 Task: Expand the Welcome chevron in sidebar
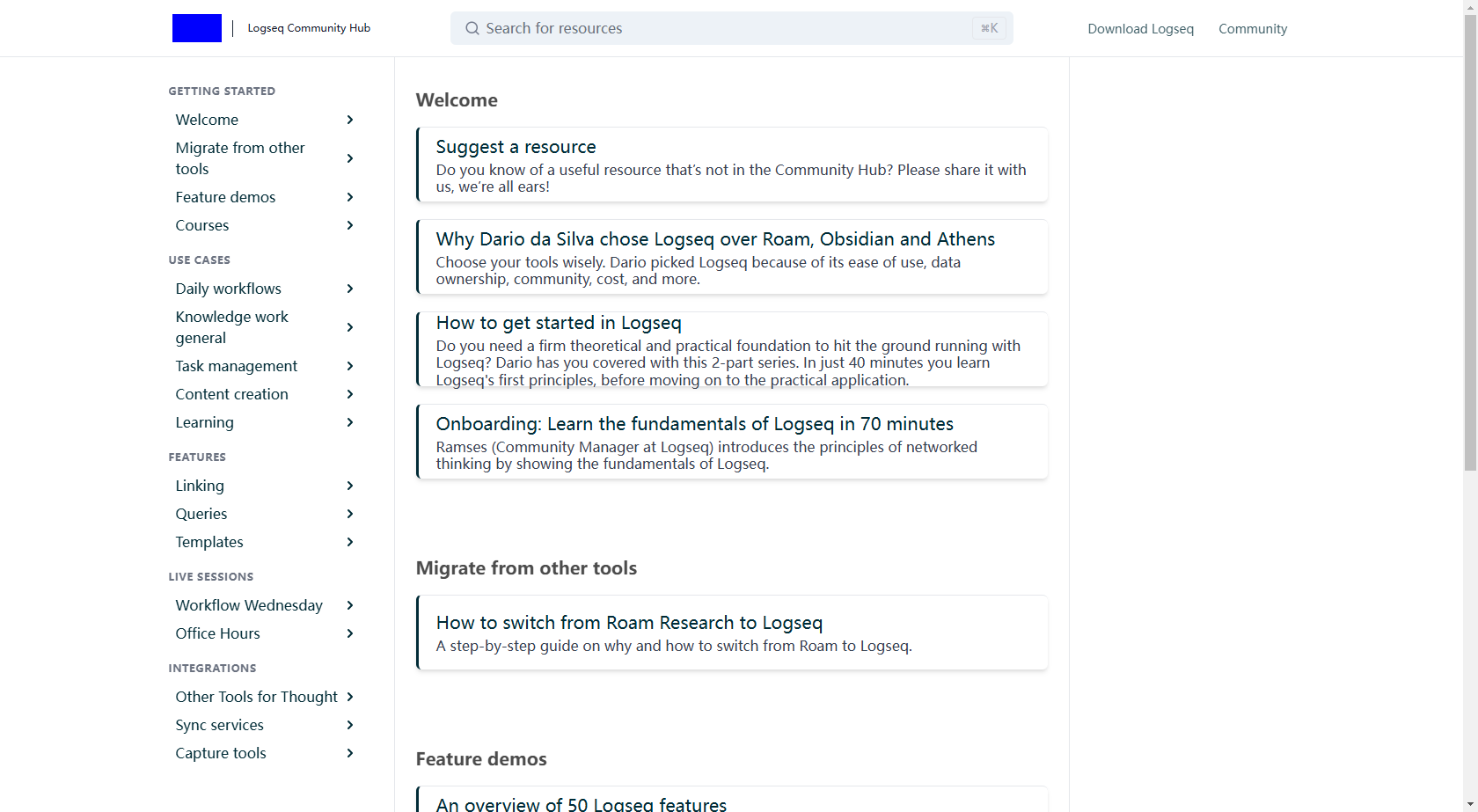350,120
